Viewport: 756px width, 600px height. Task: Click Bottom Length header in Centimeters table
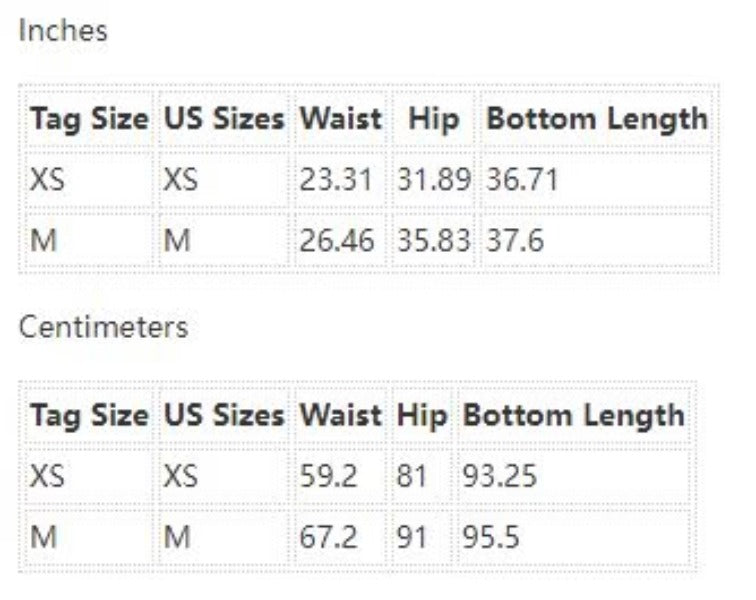click(x=574, y=416)
